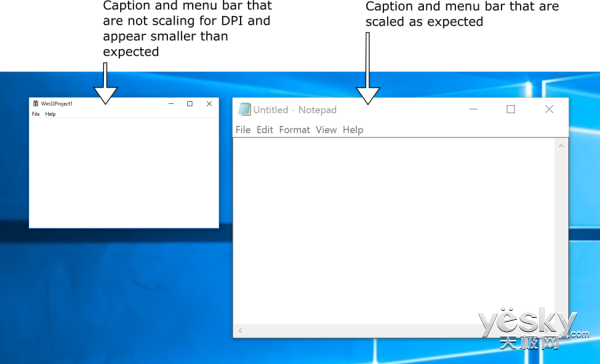
Task: Maximize the Notepad window
Action: [510, 109]
